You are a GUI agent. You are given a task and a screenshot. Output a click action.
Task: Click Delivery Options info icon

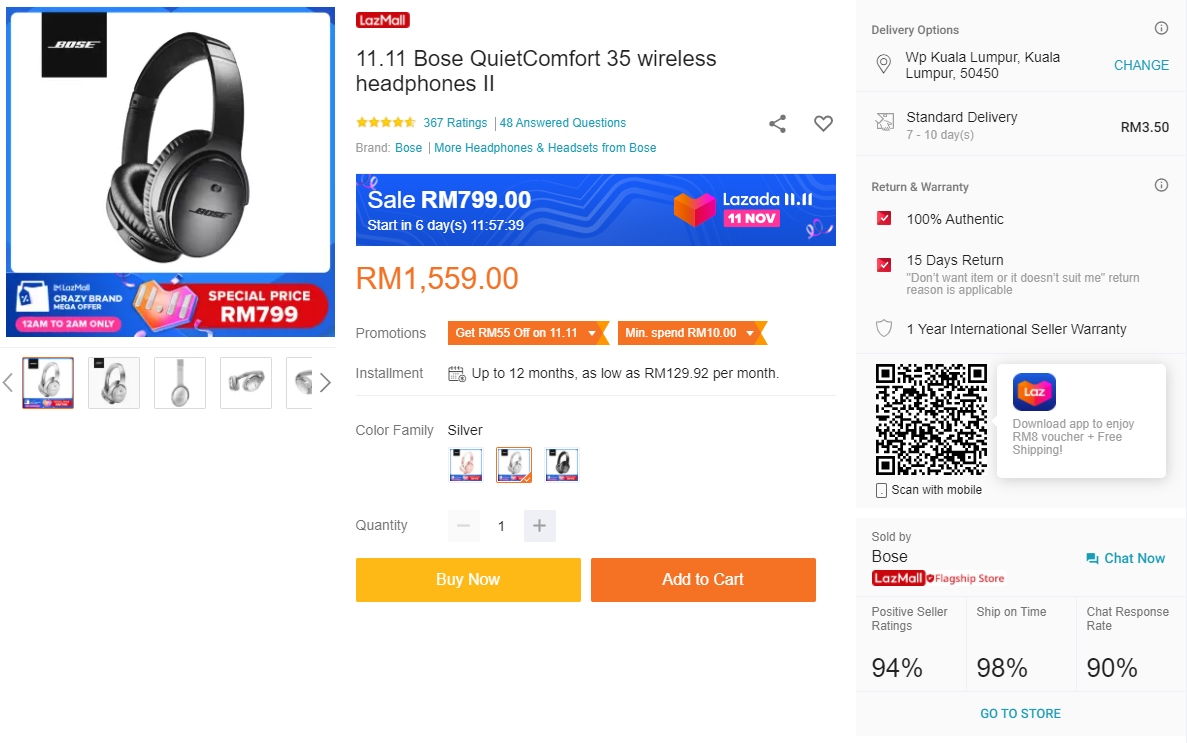click(1161, 29)
